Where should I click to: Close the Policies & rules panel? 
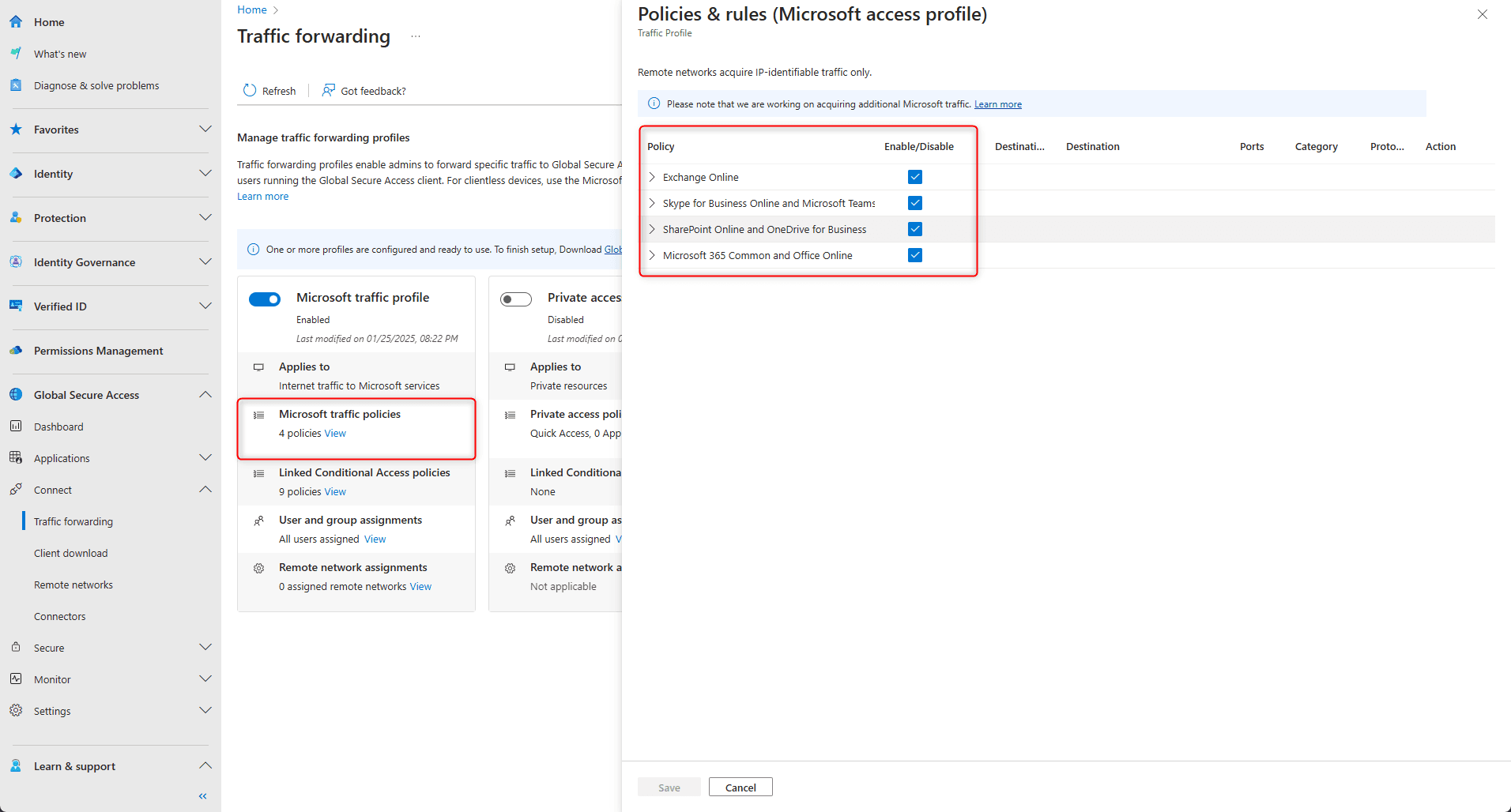(1483, 14)
